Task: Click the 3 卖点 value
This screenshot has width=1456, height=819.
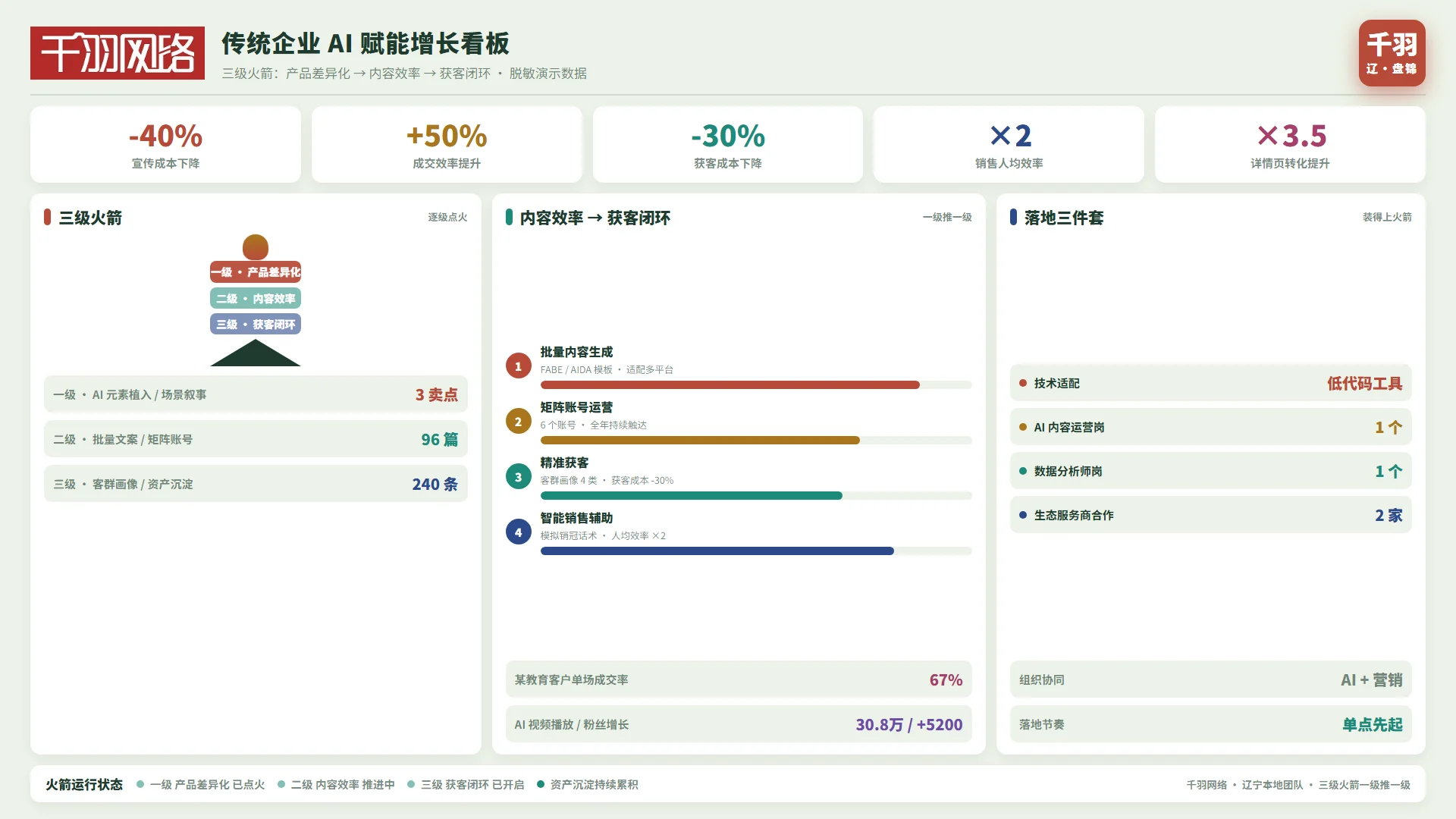Action: coord(436,394)
